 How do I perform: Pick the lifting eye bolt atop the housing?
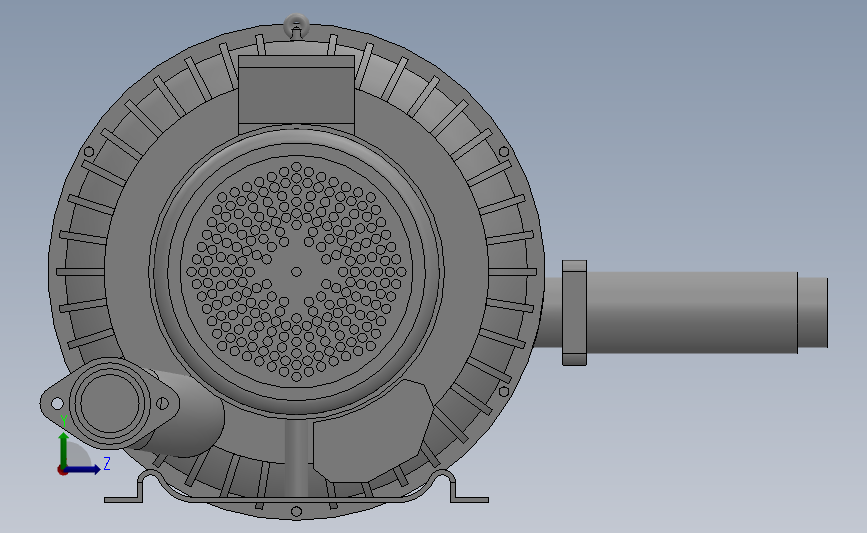tap(296, 26)
